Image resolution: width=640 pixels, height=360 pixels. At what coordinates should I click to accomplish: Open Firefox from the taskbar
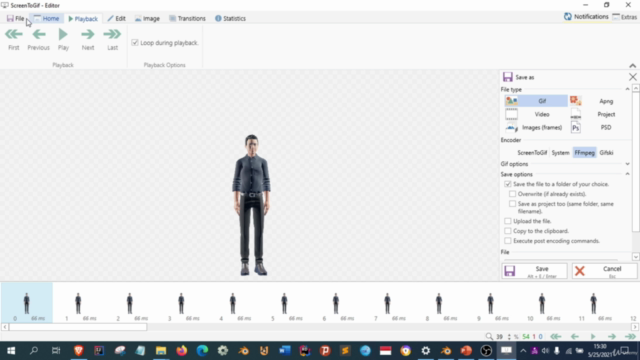point(182,351)
